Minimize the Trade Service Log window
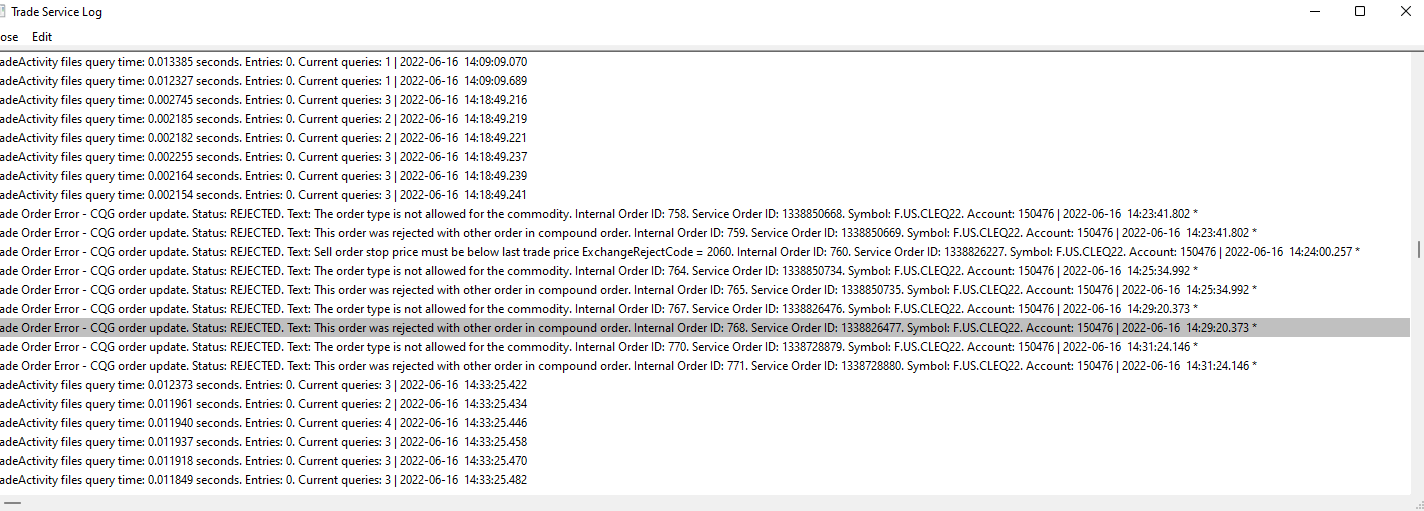1424x511 pixels. click(x=1313, y=12)
